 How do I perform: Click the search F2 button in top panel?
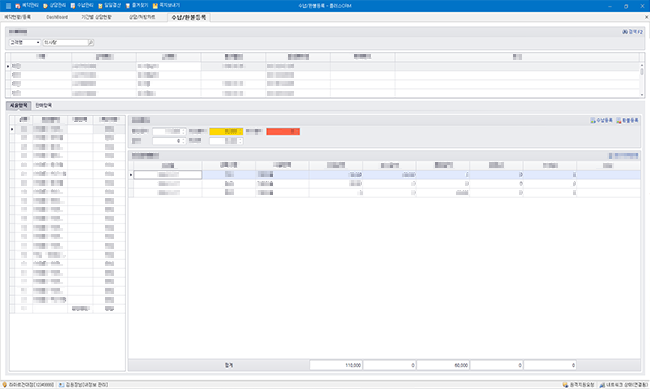[x=632, y=32]
